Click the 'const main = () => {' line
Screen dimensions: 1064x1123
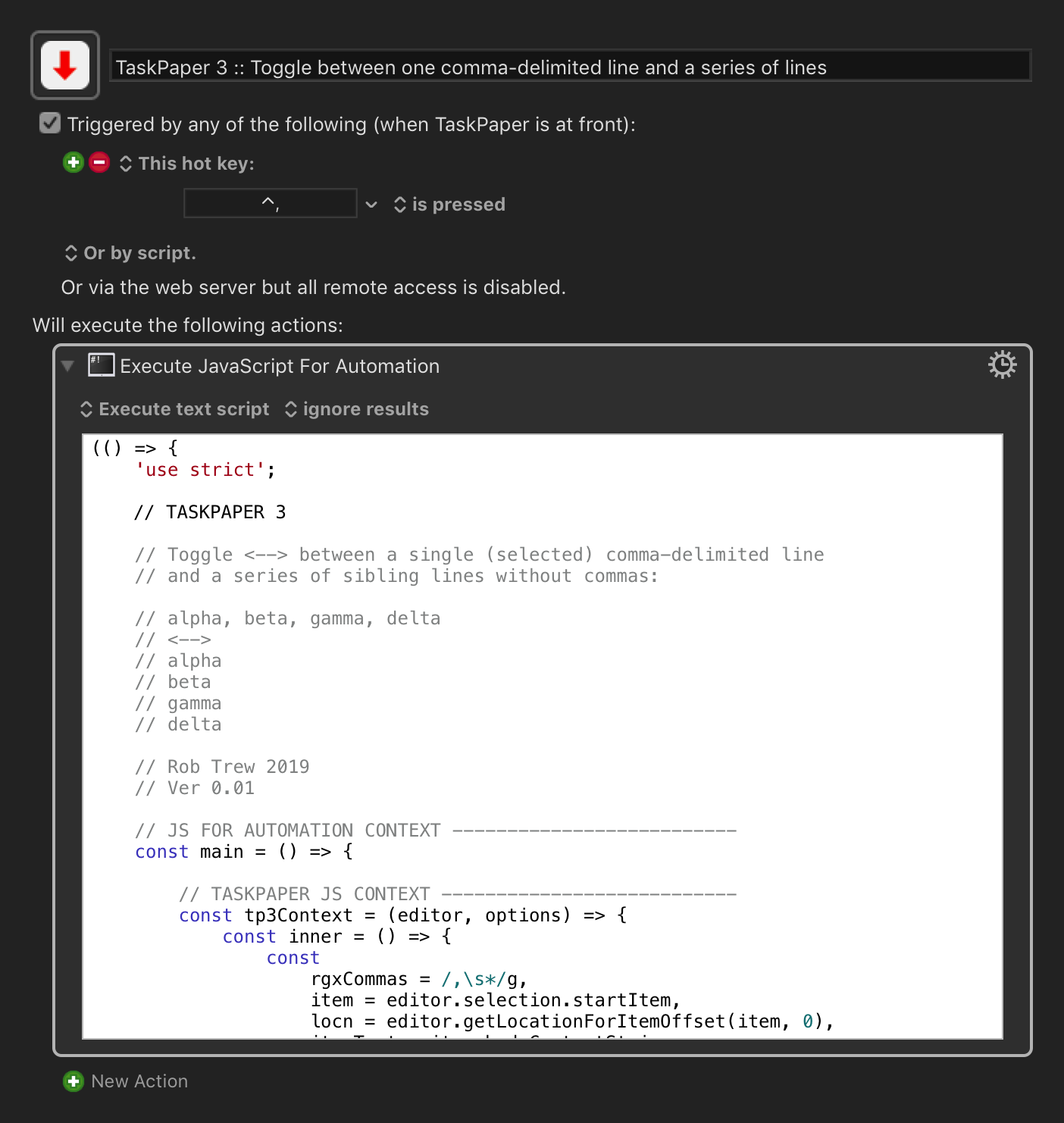coord(244,852)
